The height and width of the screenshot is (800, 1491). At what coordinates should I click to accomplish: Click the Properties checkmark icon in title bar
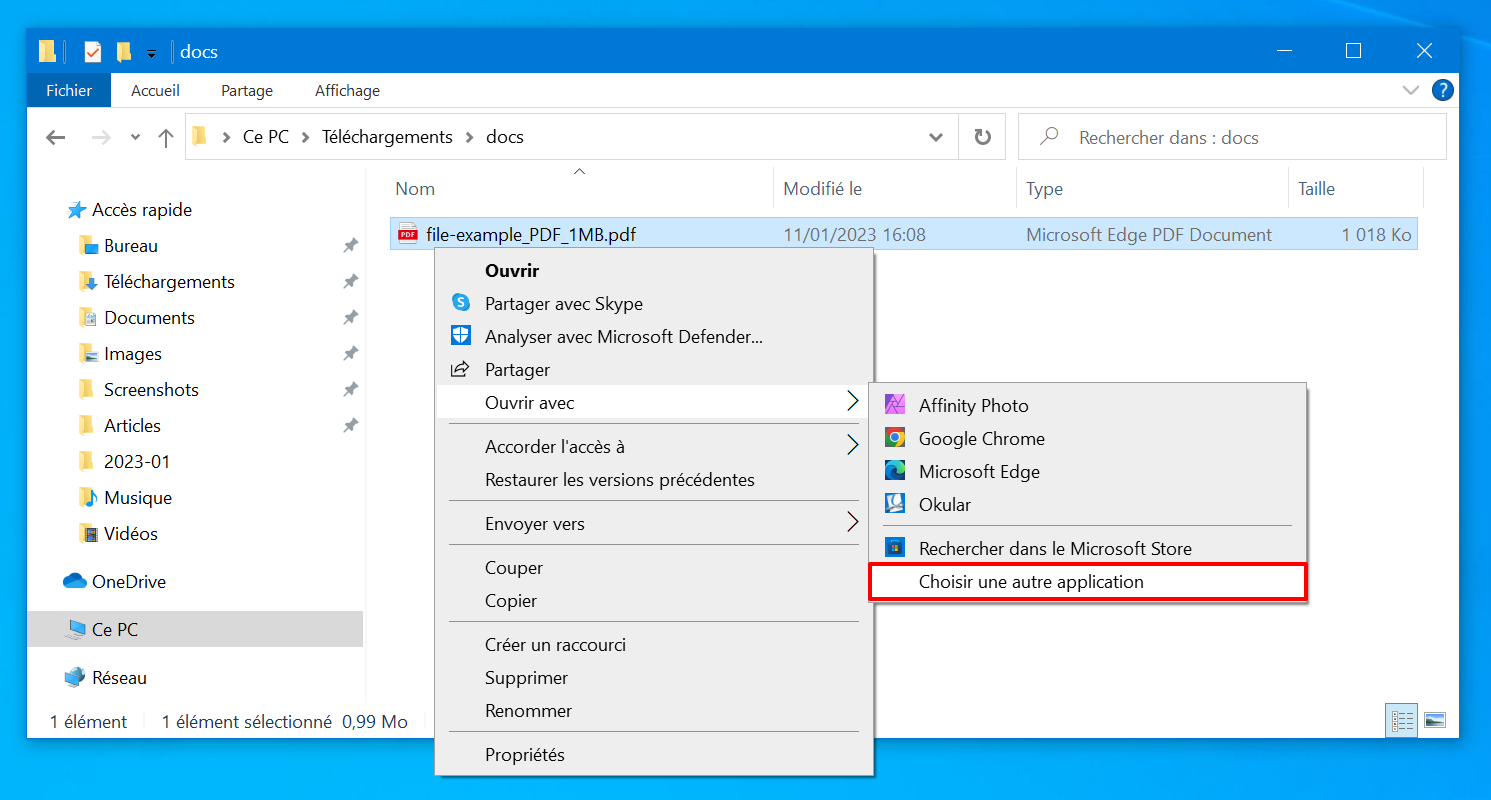point(93,52)
